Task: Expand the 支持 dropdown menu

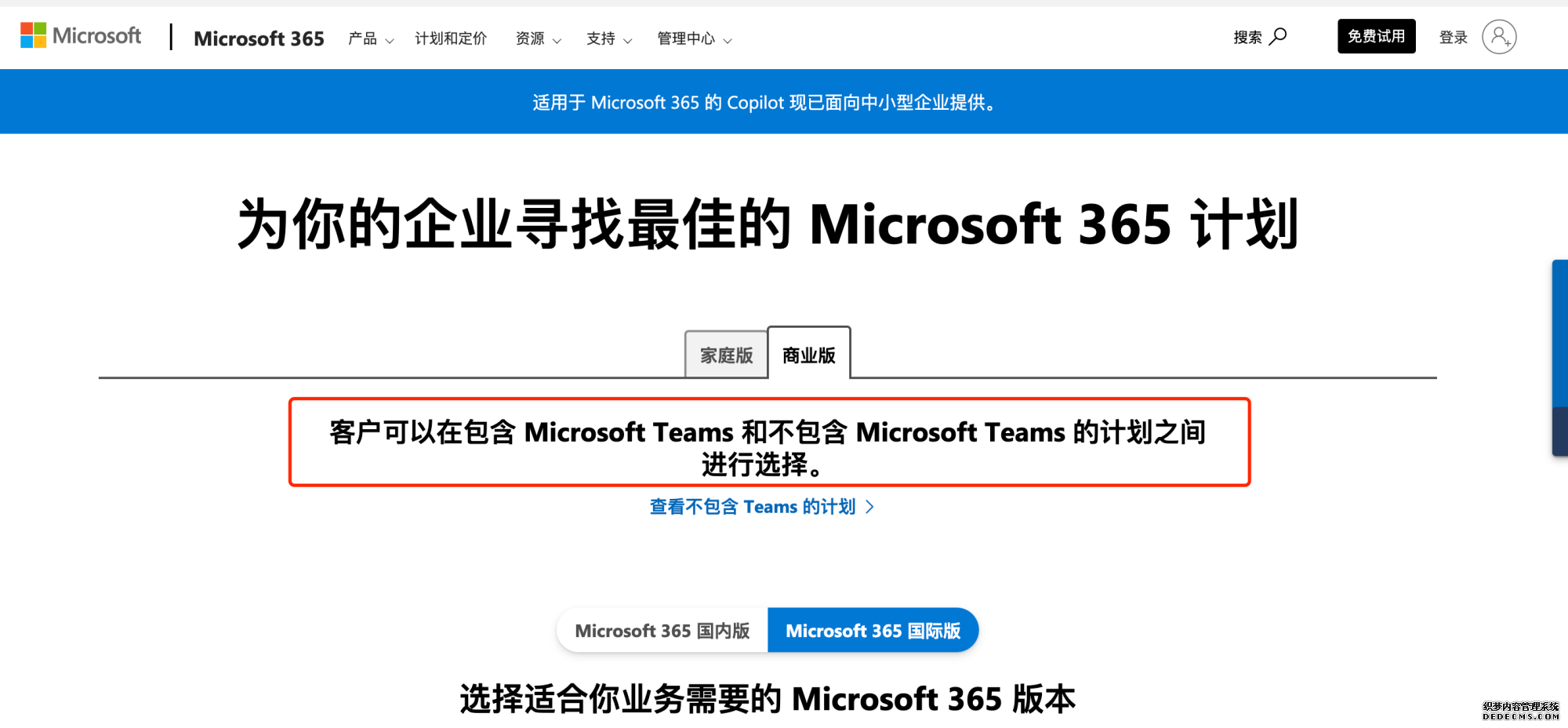Action: (x=609, y=38)
